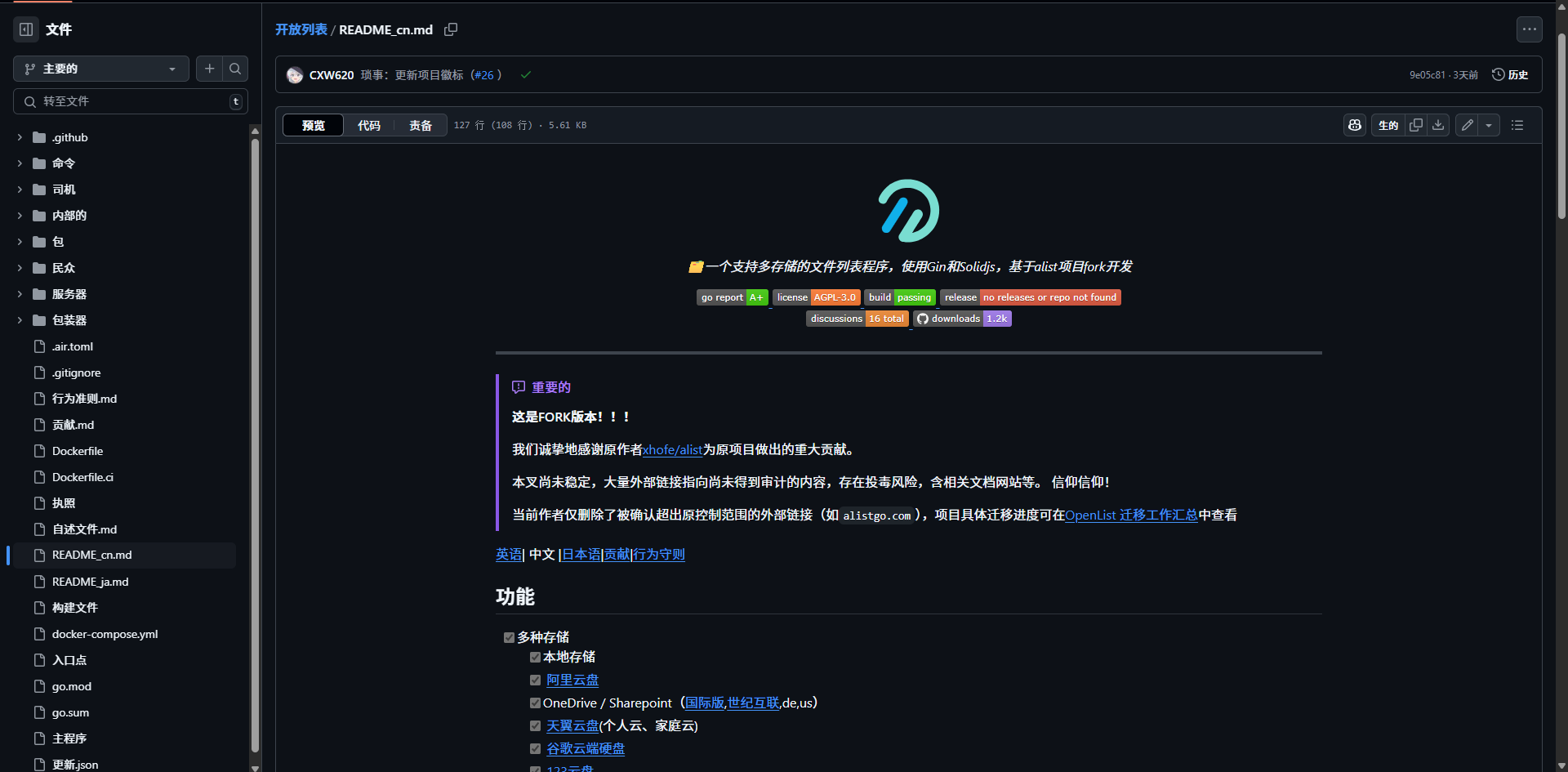Open the 行为守则 link
The image size is (1568, 772).
(x=659, y=554)
